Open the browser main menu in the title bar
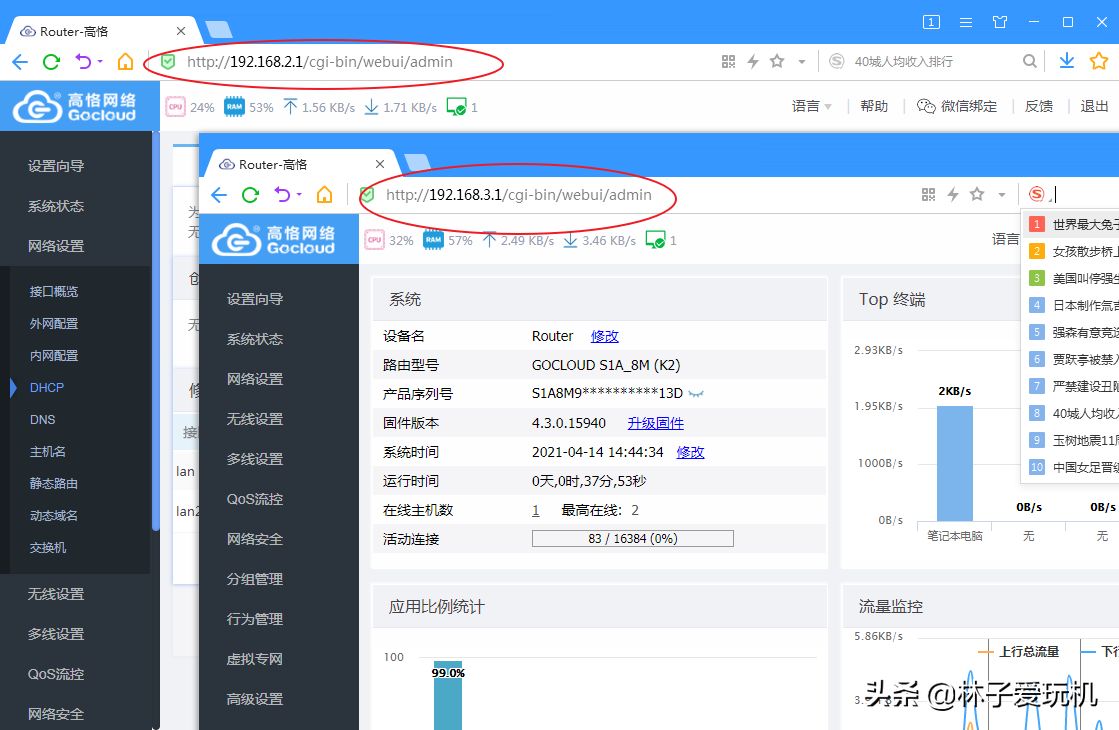This screenshot has width=1119, height=730. [966, 22]
